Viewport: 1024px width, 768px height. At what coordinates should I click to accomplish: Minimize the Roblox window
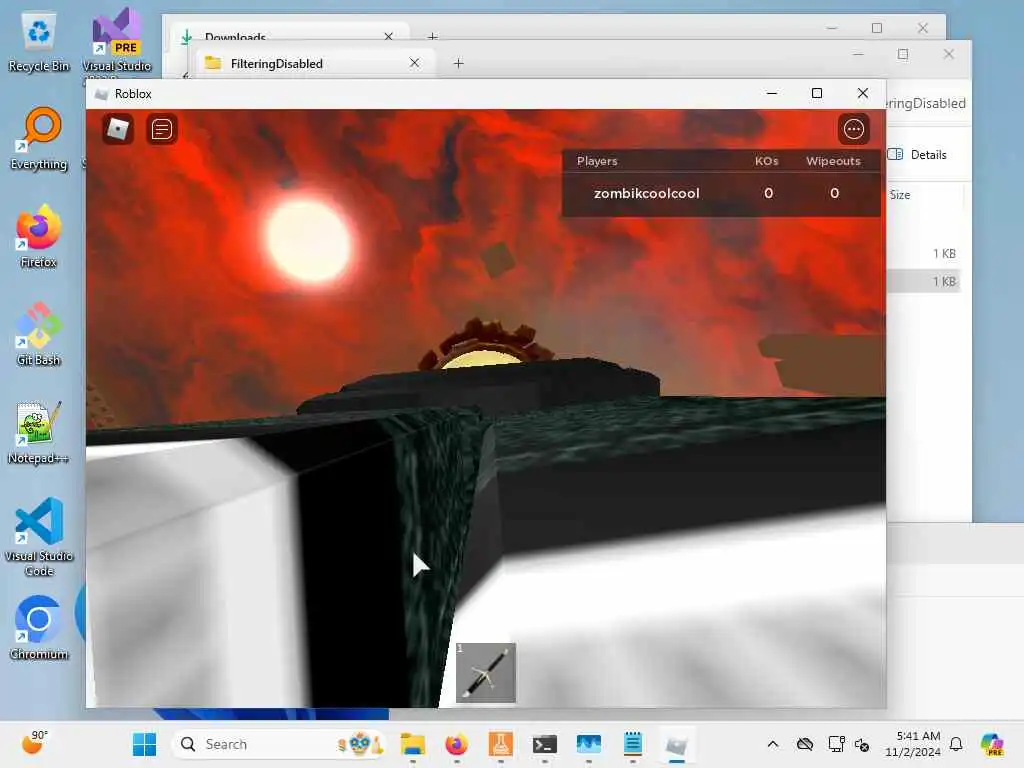[x=772, y=93]
